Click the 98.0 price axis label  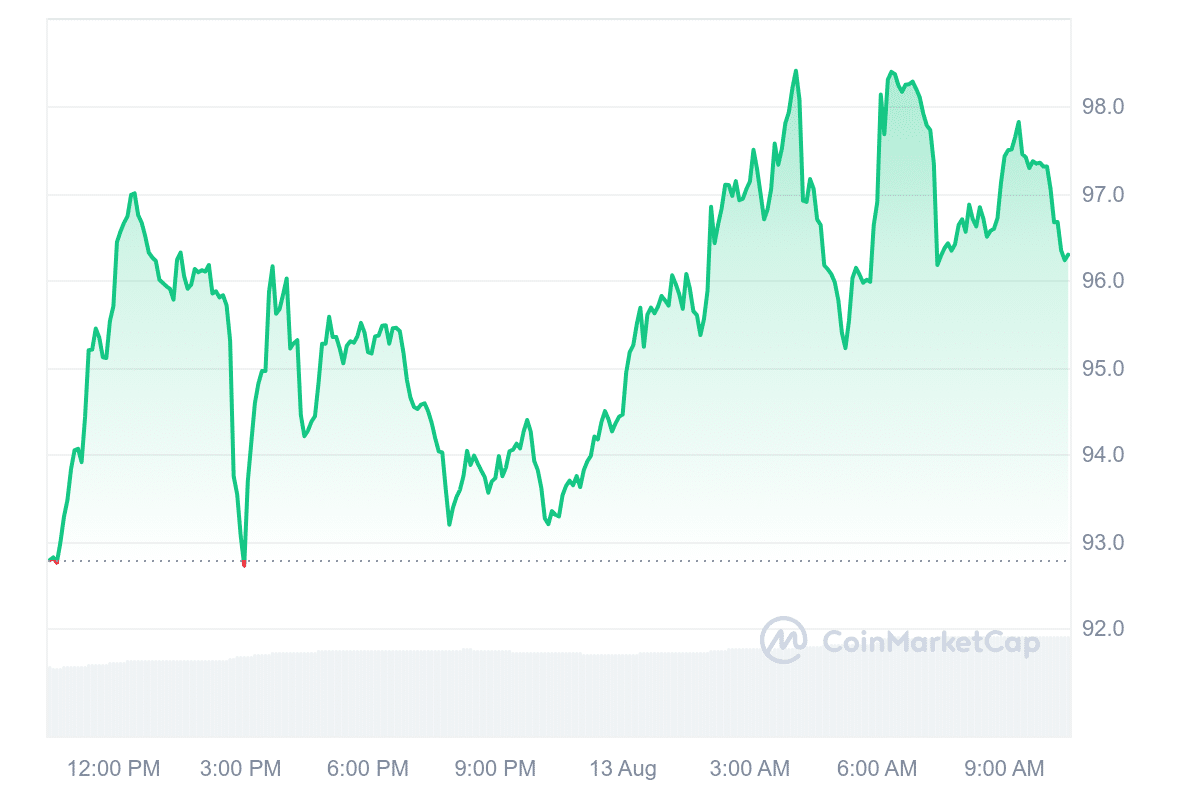(x=1103, y=107)
